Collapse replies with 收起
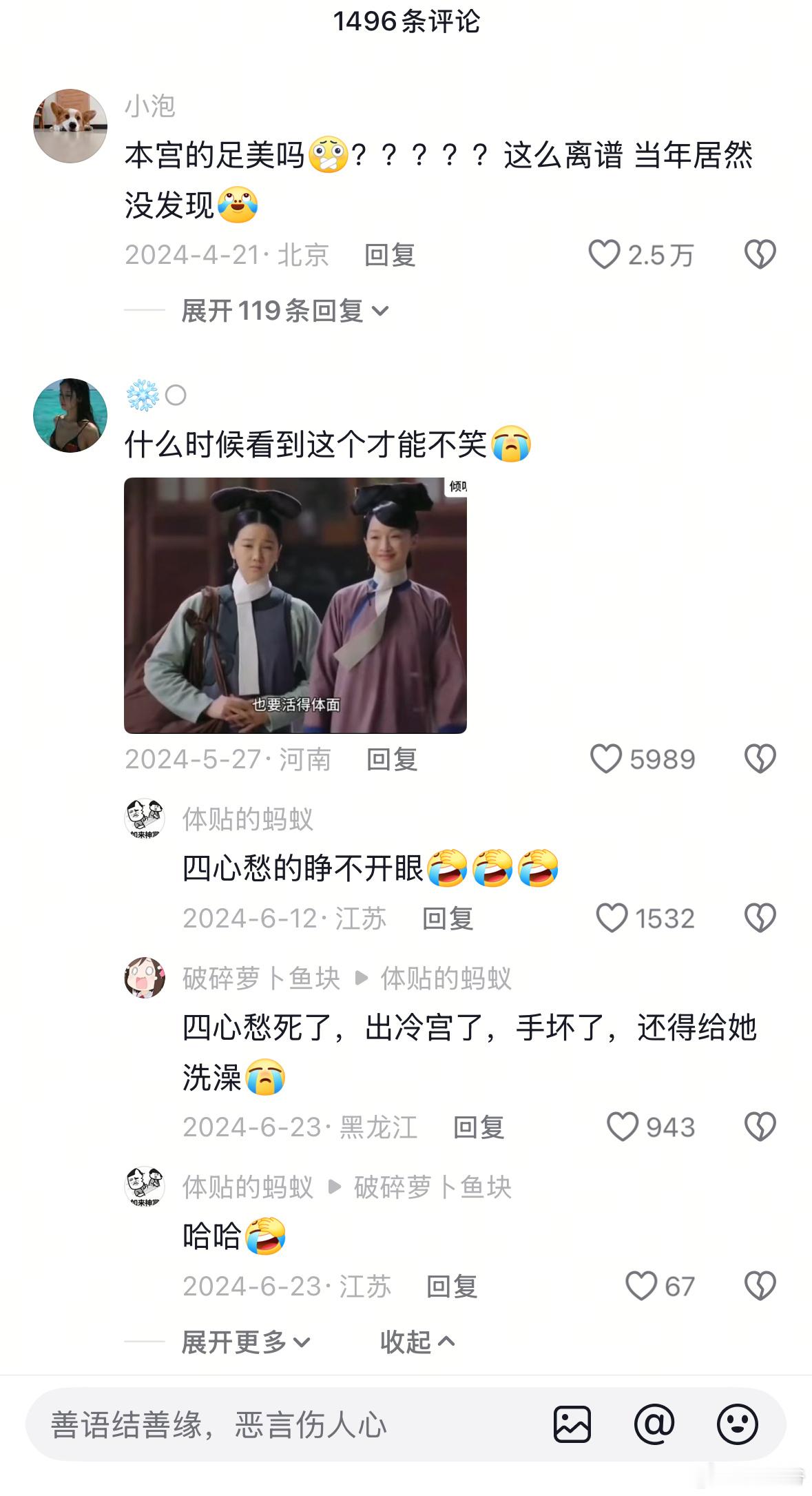The height and width of the screenshot is (1496, 812). point(417,1342)
